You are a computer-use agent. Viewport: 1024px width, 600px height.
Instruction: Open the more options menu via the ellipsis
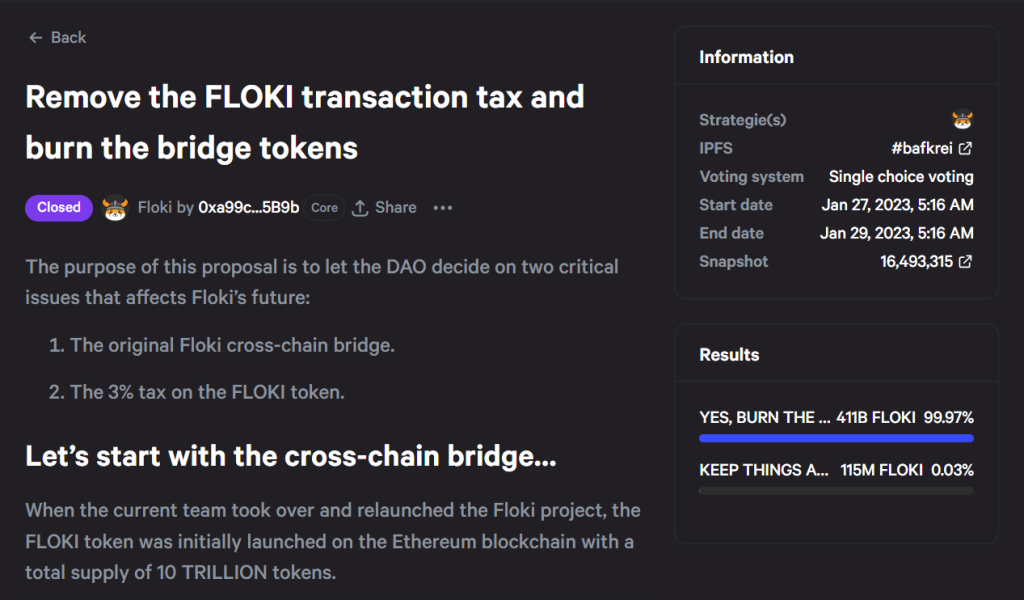tap(442, 207)
